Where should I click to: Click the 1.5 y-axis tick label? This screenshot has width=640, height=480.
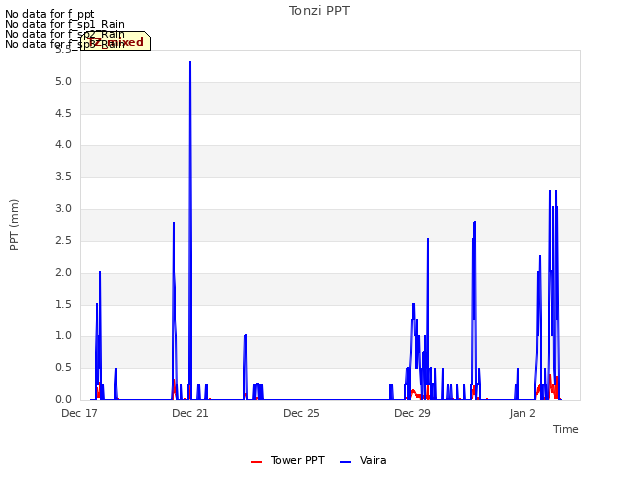click(63, 304)
